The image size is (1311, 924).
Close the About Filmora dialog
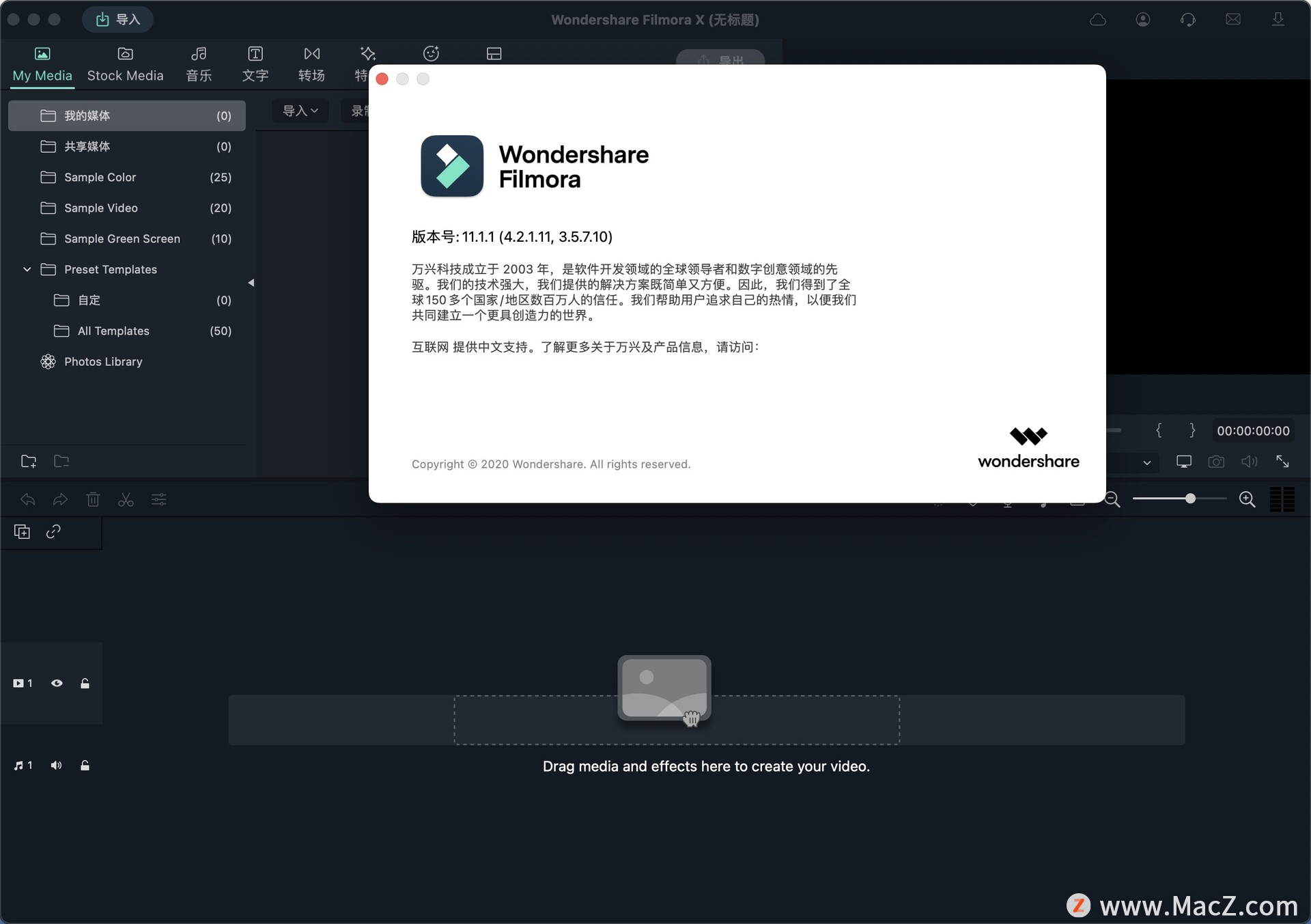point(382,79)
